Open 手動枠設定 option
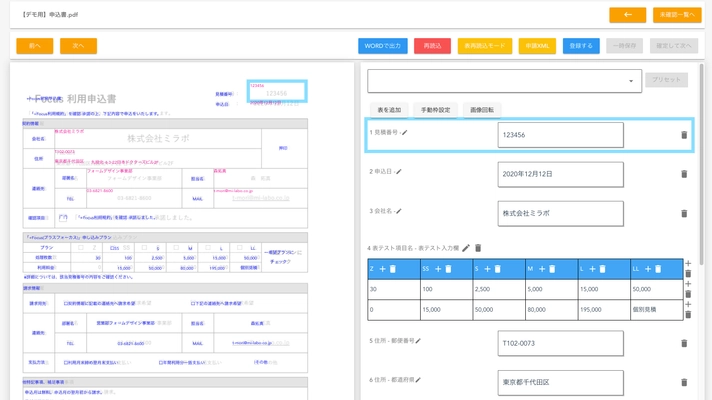 tap(436, 110)
